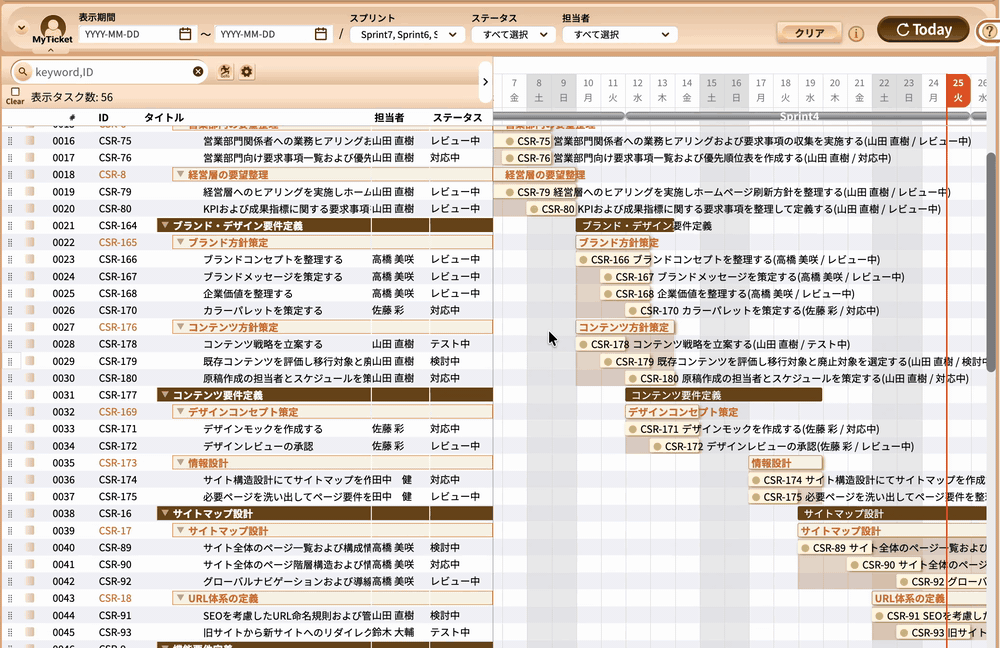Viewport: 1000px width, 648px height.
Task: Check the row 0034 CSR-172 checkbox
Action: [30, 446]
